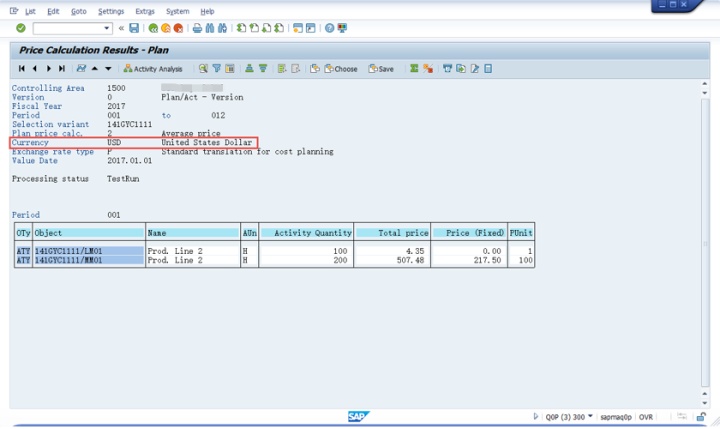Viewport: 720px width, 429px height.
Task: Click the green Back icon
Action: [153, 28]
